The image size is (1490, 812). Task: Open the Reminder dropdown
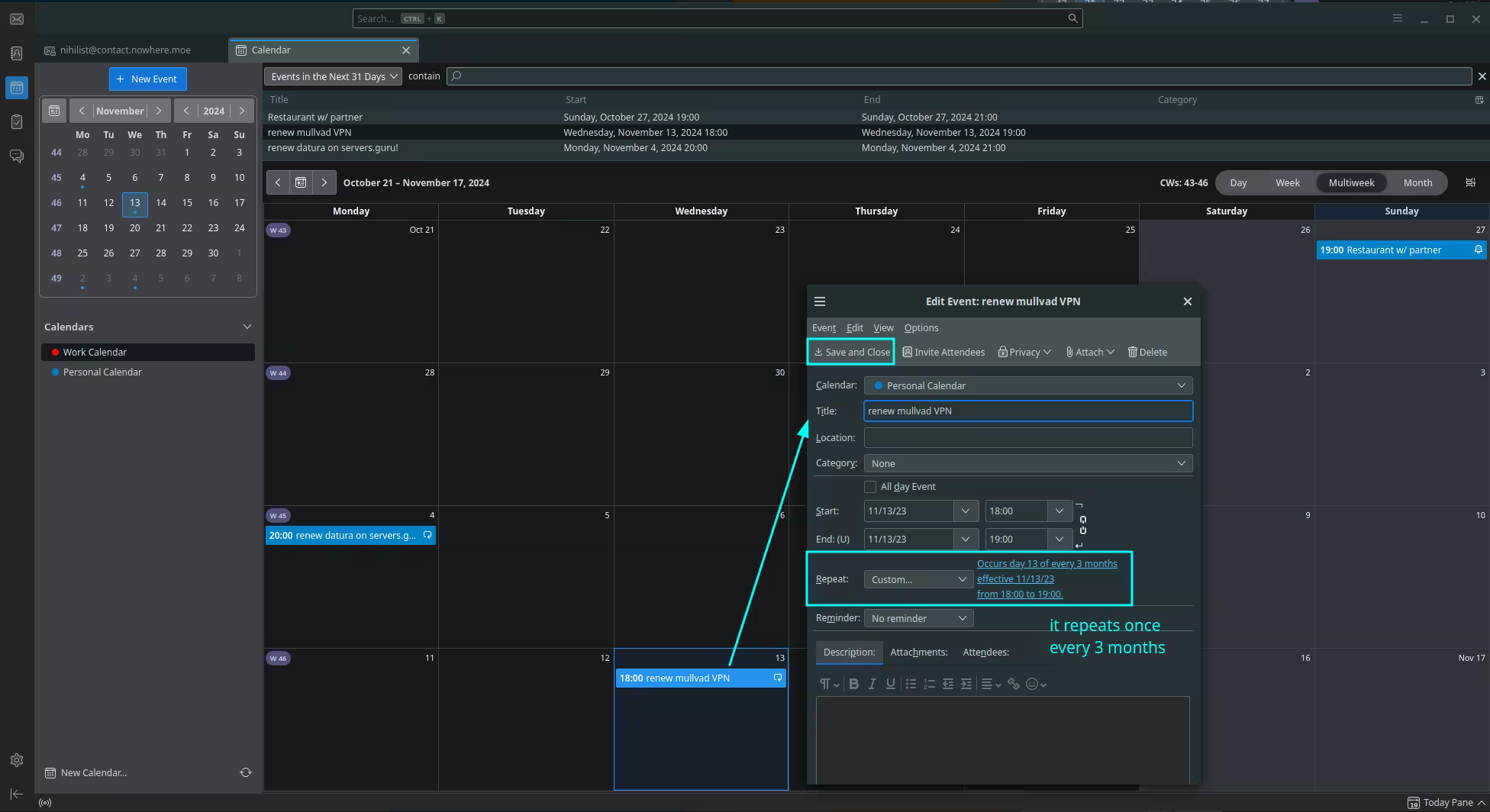coord(918,618)
